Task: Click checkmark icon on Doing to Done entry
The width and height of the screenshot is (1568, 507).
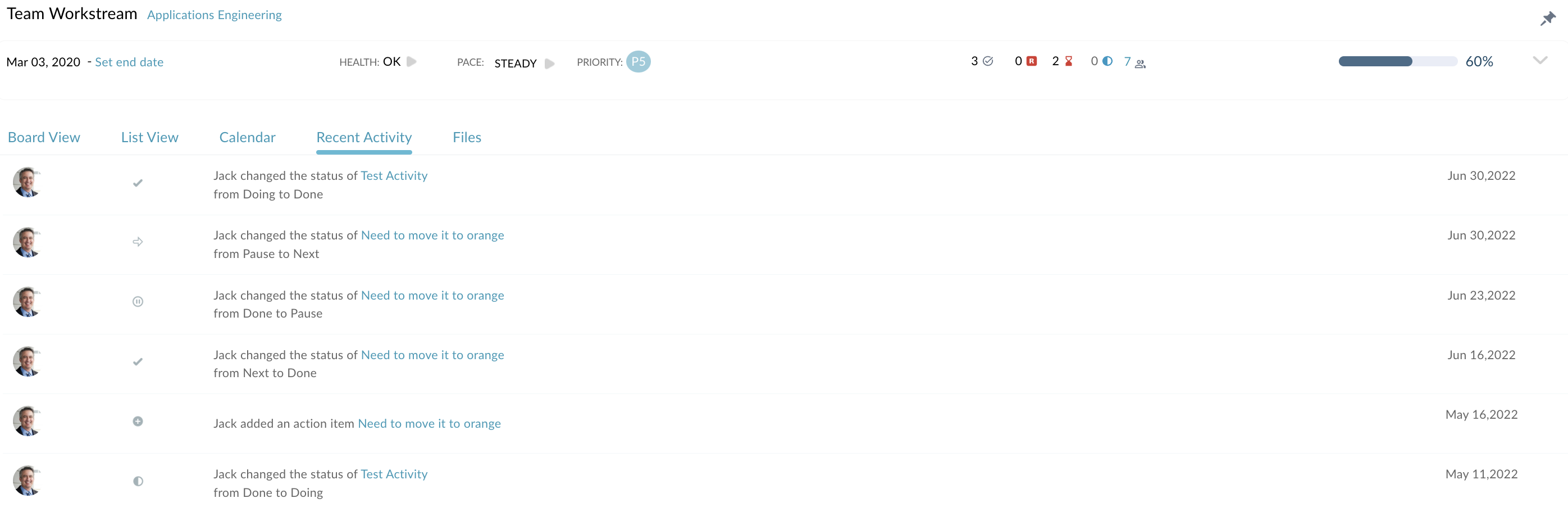Action: (138, 183)
